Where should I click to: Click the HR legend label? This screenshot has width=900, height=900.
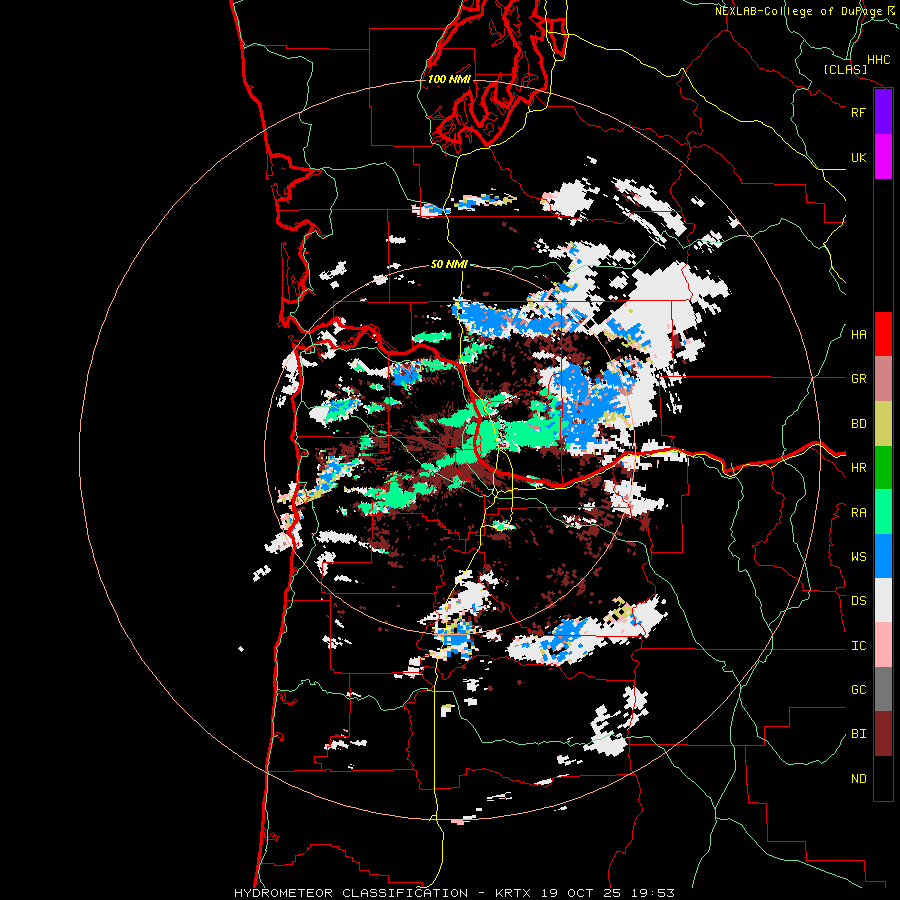coord(858,468)
